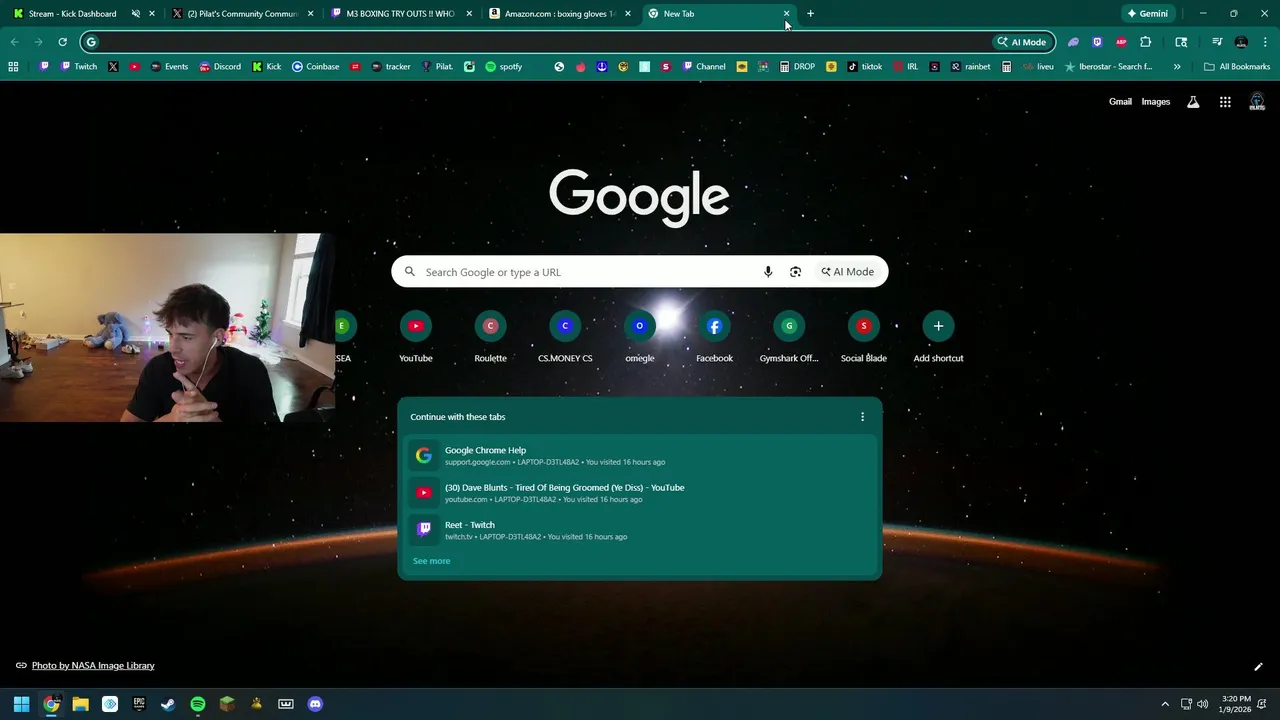Open the Google apps grid launcher

(1225, 102)
